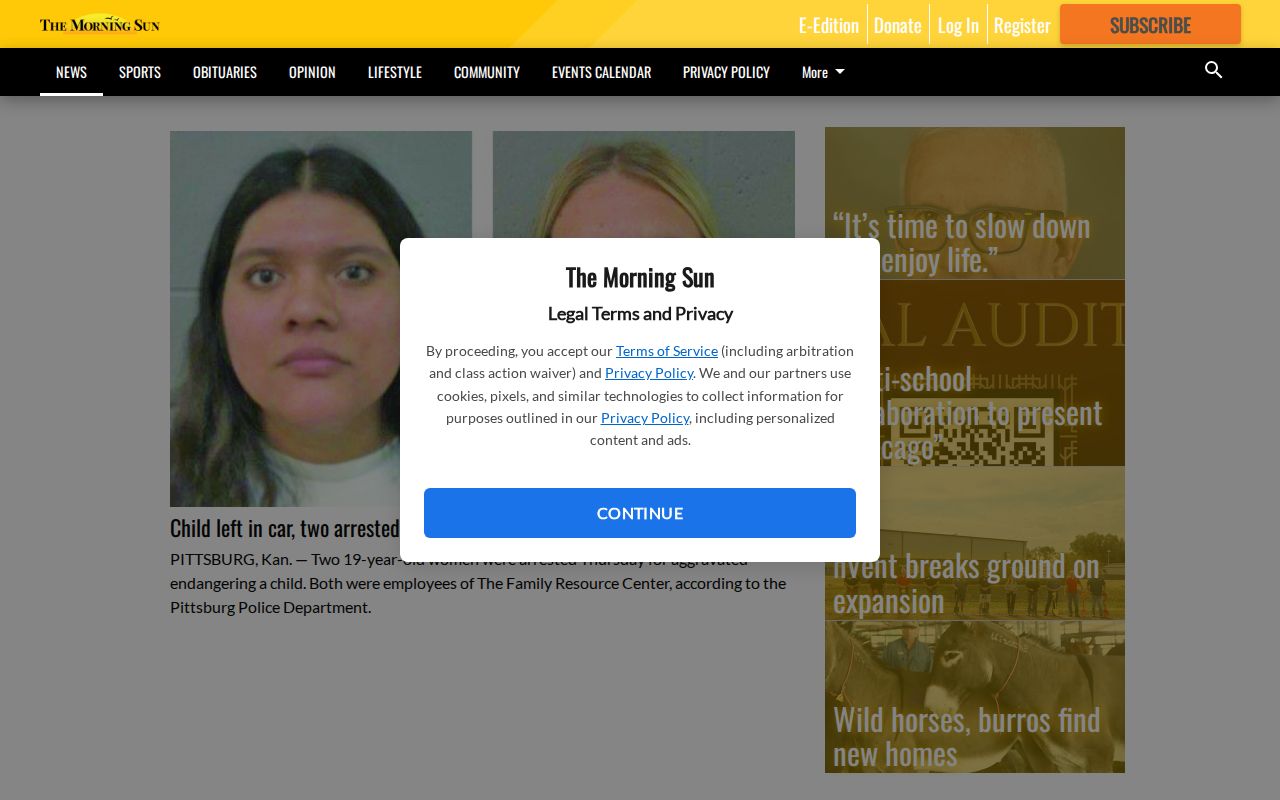Open the Sports section
The width and height of the screenshot is (1280, 800).
(140, 72)
